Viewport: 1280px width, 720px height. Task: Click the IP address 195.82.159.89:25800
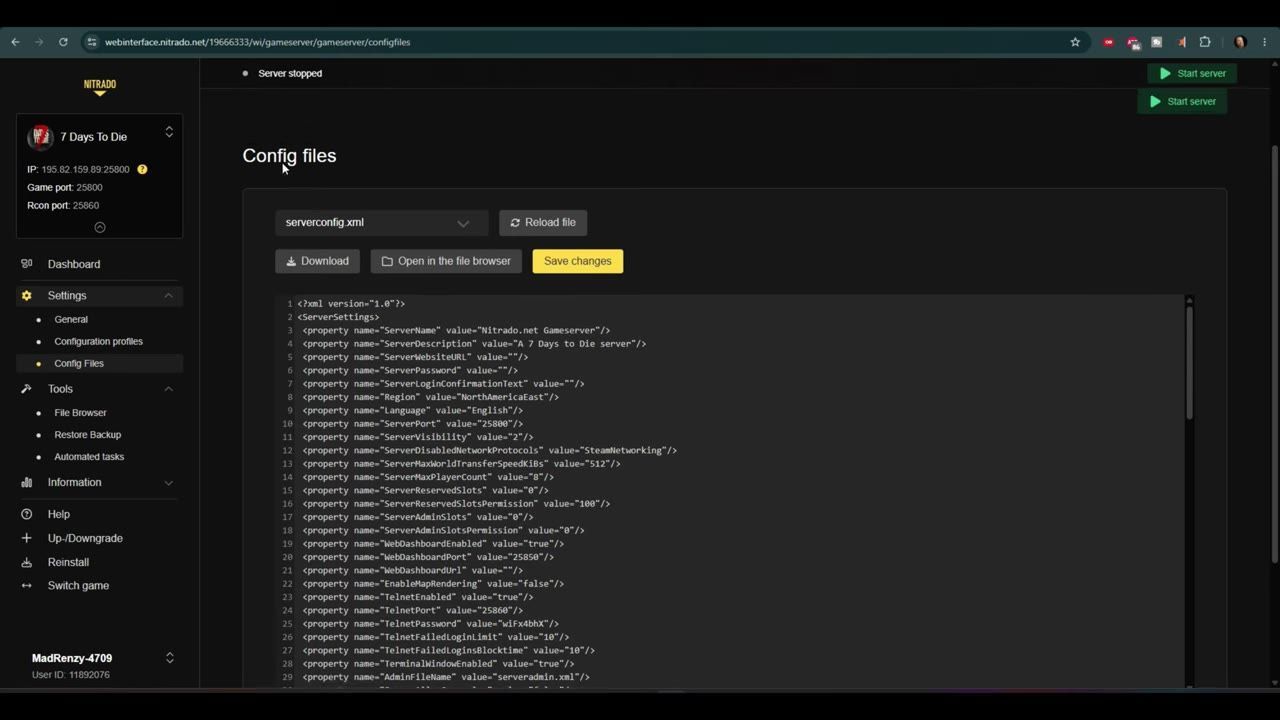point(85,170)
